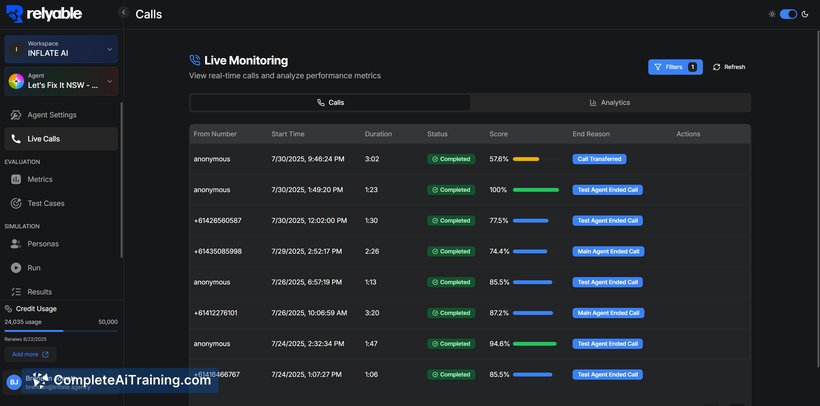
Task: Open Personas in the sidebar
Action: coord(61,244)
